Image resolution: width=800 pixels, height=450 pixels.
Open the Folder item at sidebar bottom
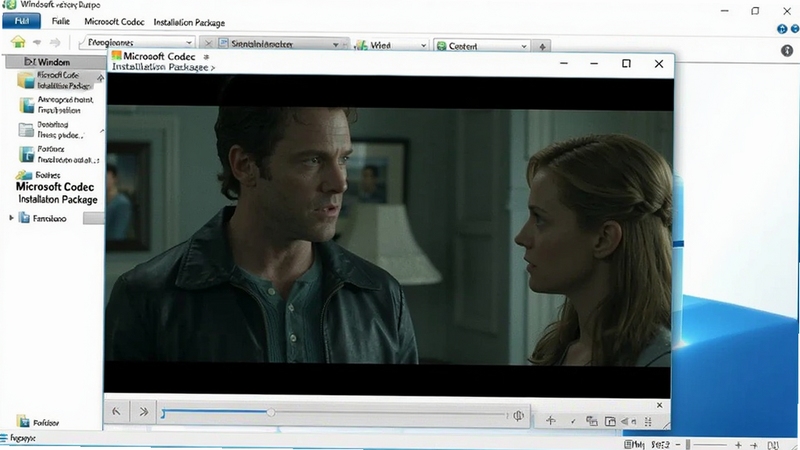click(38, 422)
